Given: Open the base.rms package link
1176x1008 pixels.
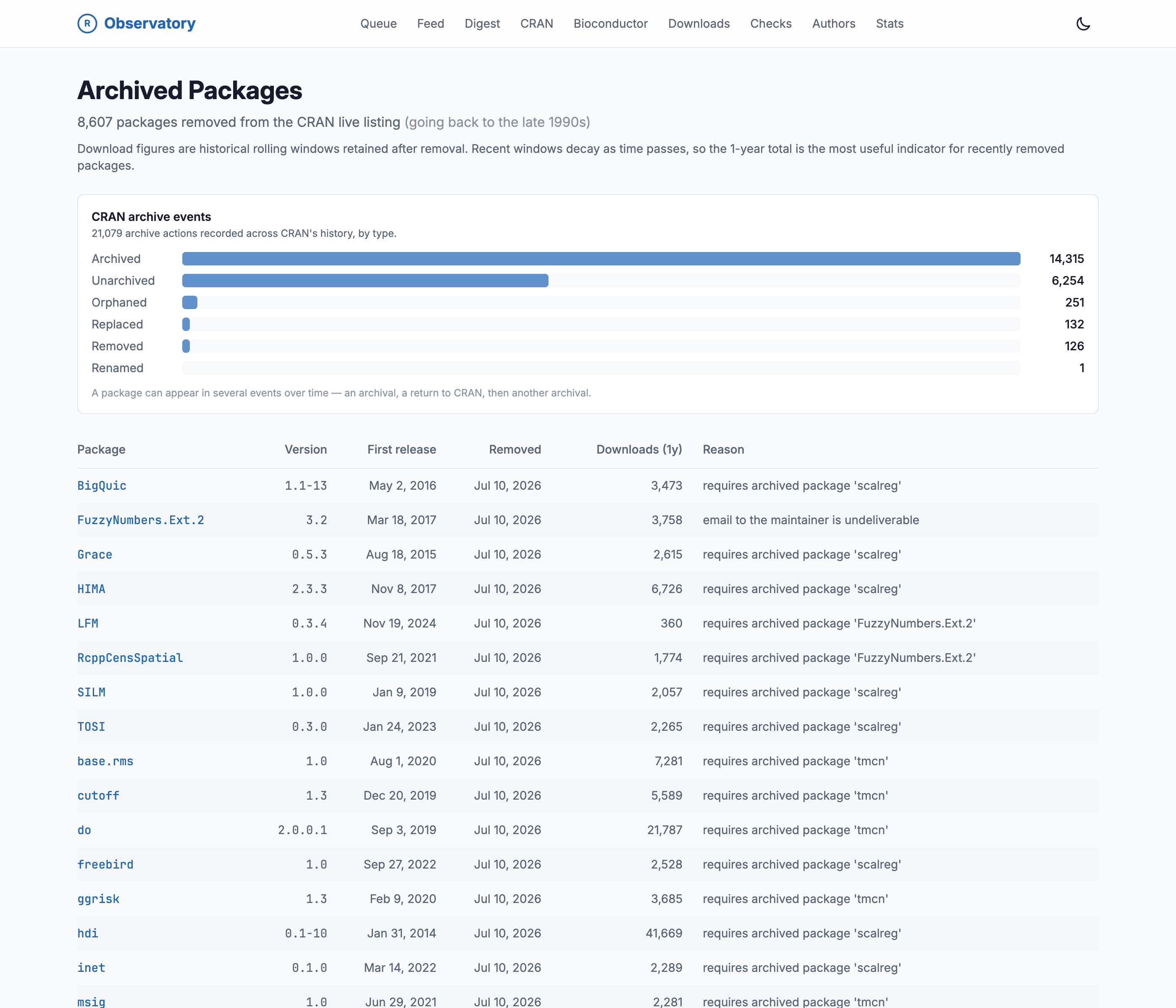Looking at the screenshot, I should 105,761.
